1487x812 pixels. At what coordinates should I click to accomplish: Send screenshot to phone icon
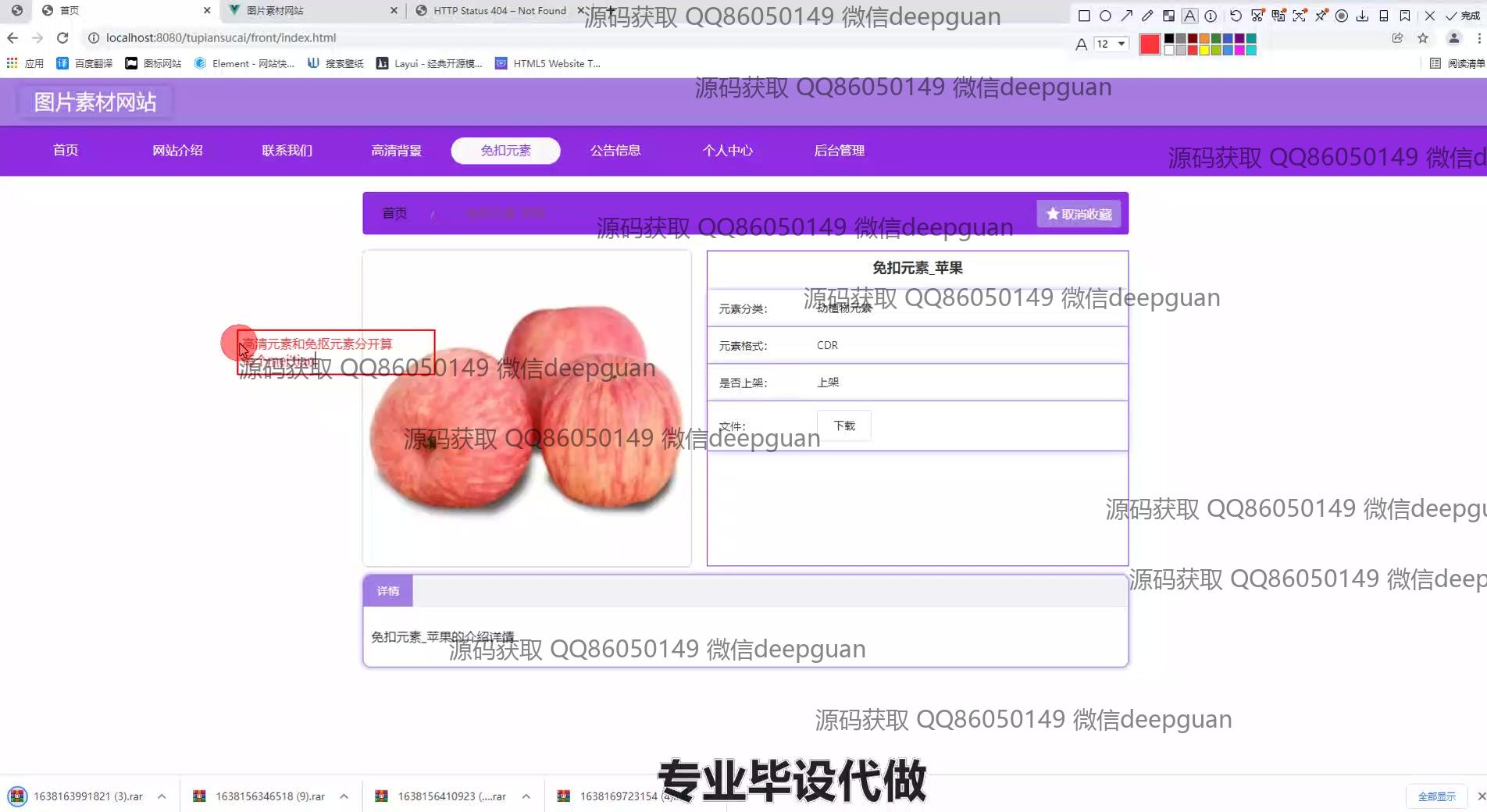(x=1383, y=16)
